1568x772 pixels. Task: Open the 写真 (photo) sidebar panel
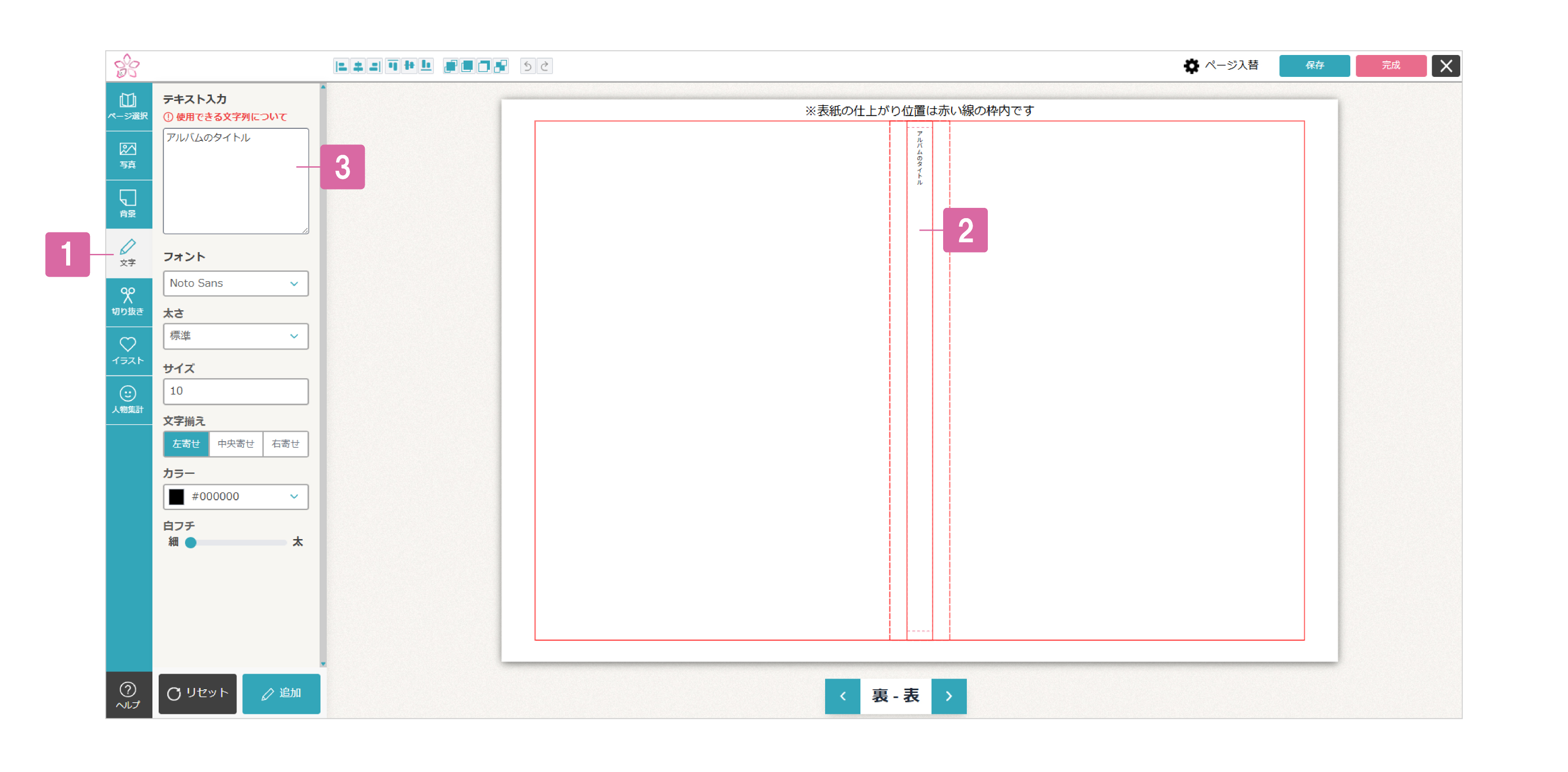[x=128, y=155]
